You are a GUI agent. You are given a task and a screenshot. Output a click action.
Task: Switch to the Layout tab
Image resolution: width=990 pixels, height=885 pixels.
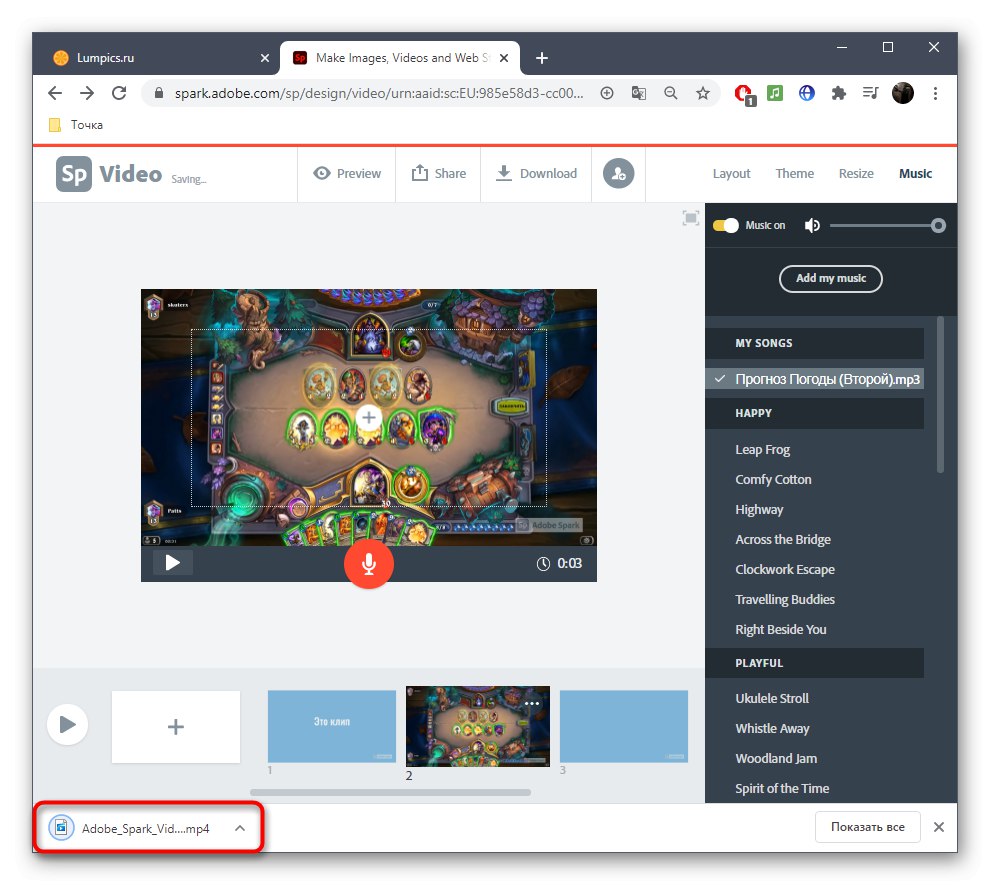pos(731,174)
